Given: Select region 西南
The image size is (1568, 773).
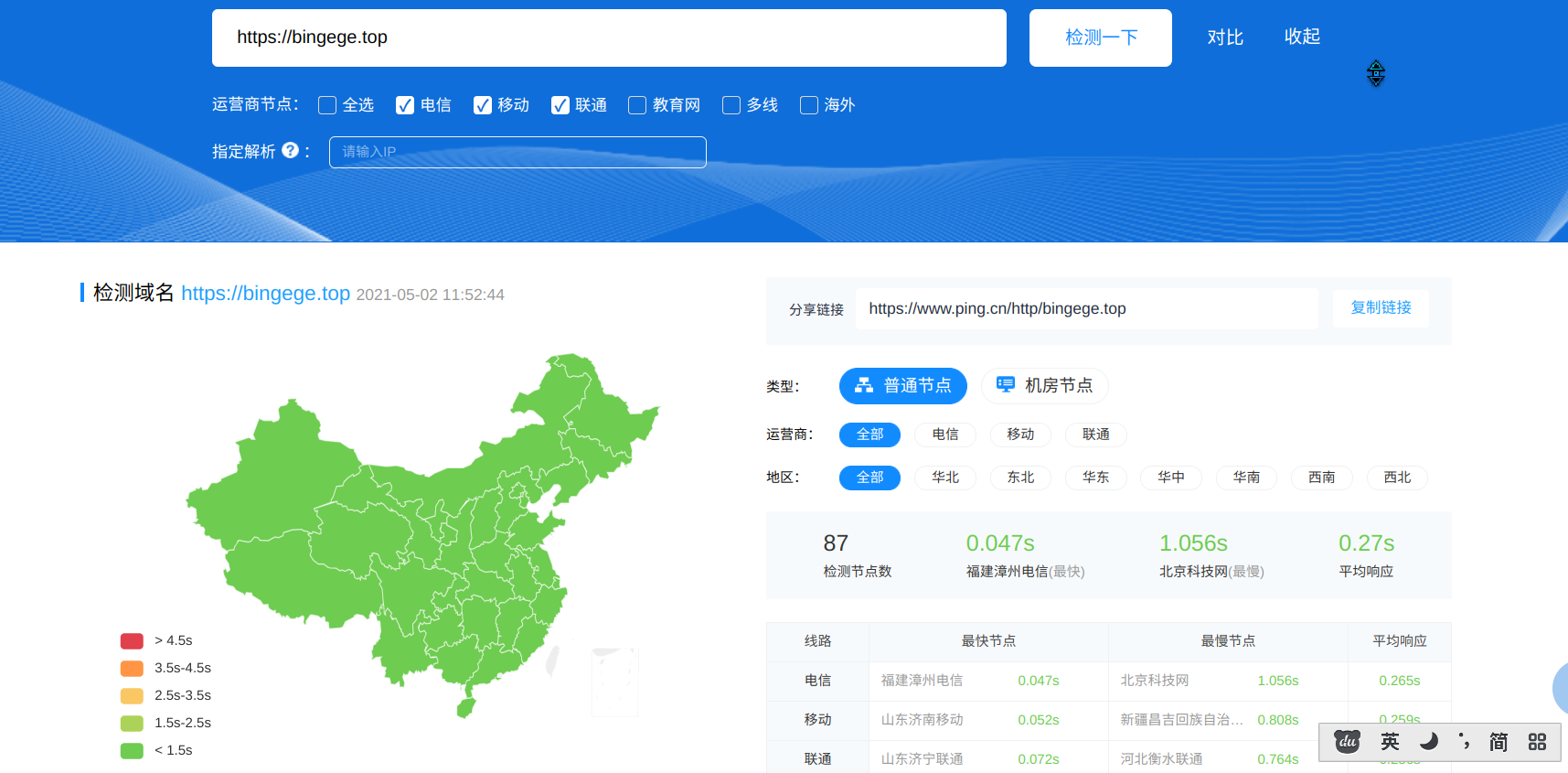Looking at the screenshot, I should coord(1322,478).
